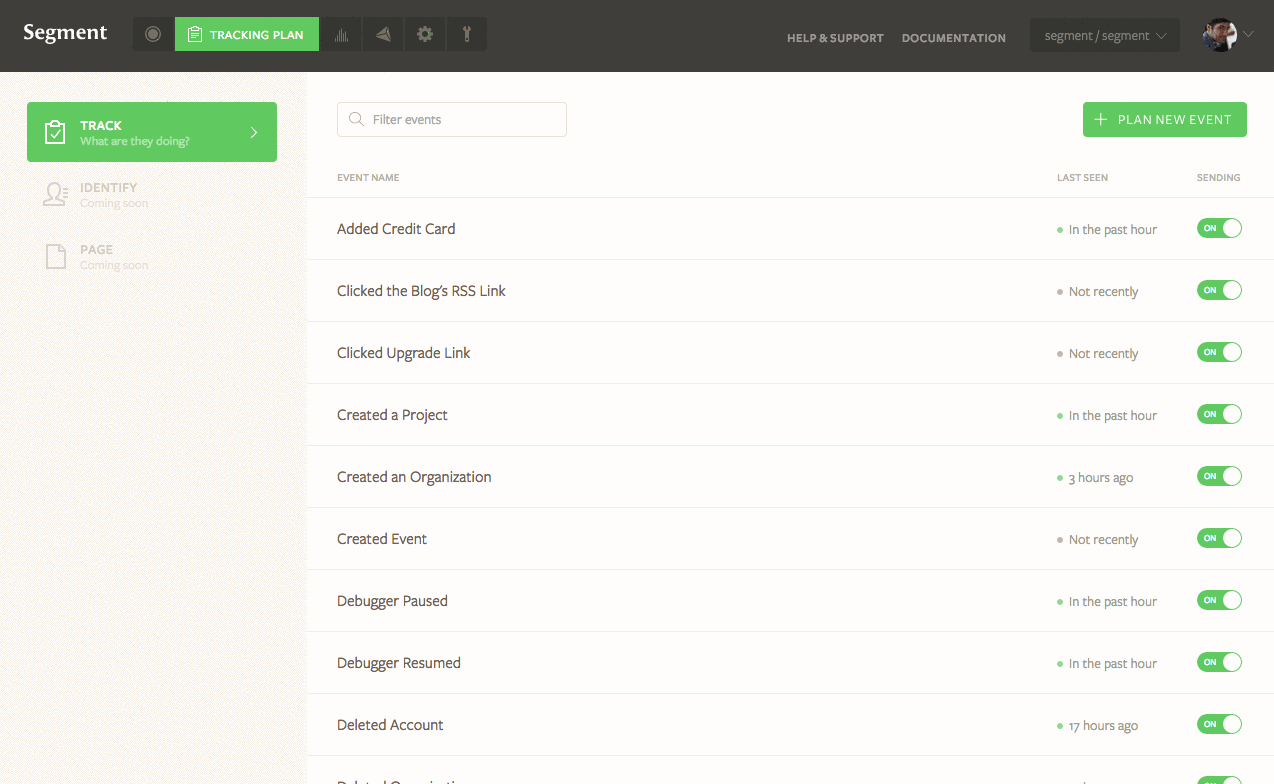Click 'In the past hour' for Debugger Resumed
Image resolution: width=1274 pixels, height=784 pixels.
[1113, 664]
